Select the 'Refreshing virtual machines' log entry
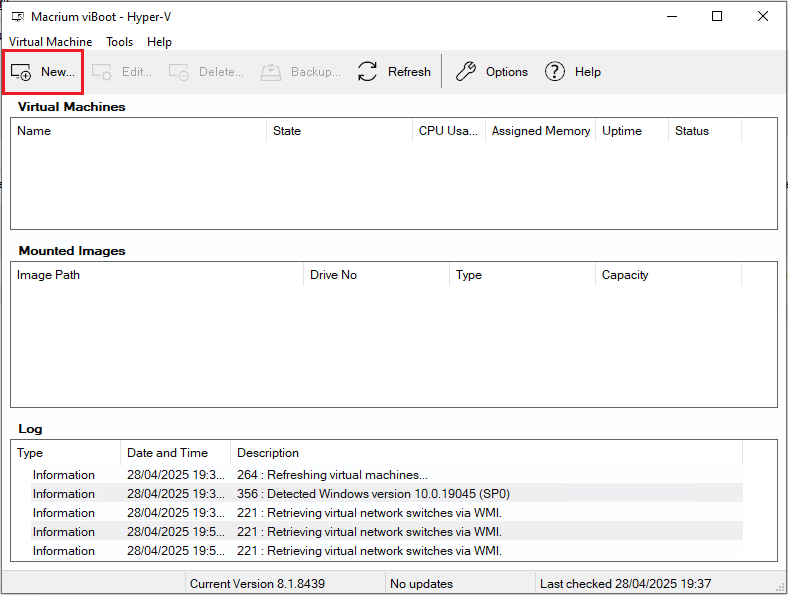Screen dimensions: 788x595 pyautogui.click(x=332, y=475)
